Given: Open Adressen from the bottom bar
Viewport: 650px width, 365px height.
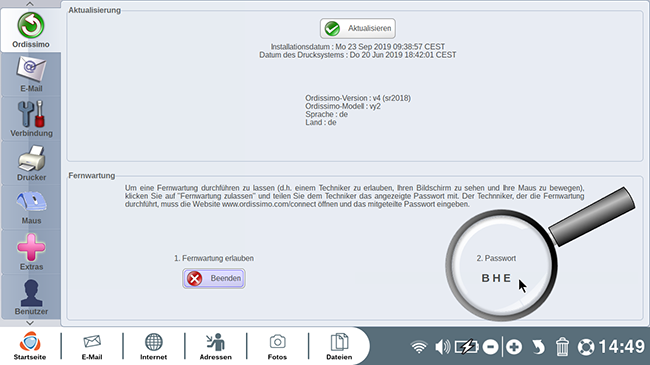Looking at the screenshot, I should pos(216,346).
